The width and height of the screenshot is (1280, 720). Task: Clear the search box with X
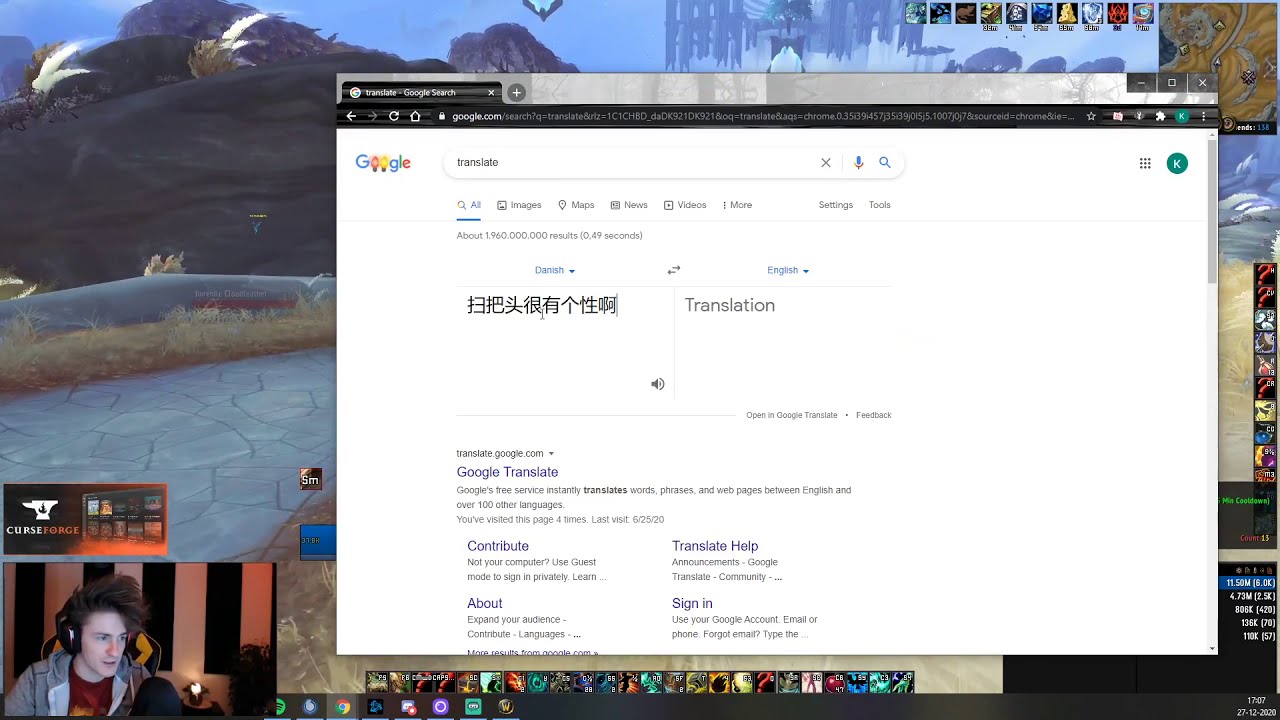tap(826, 162)
